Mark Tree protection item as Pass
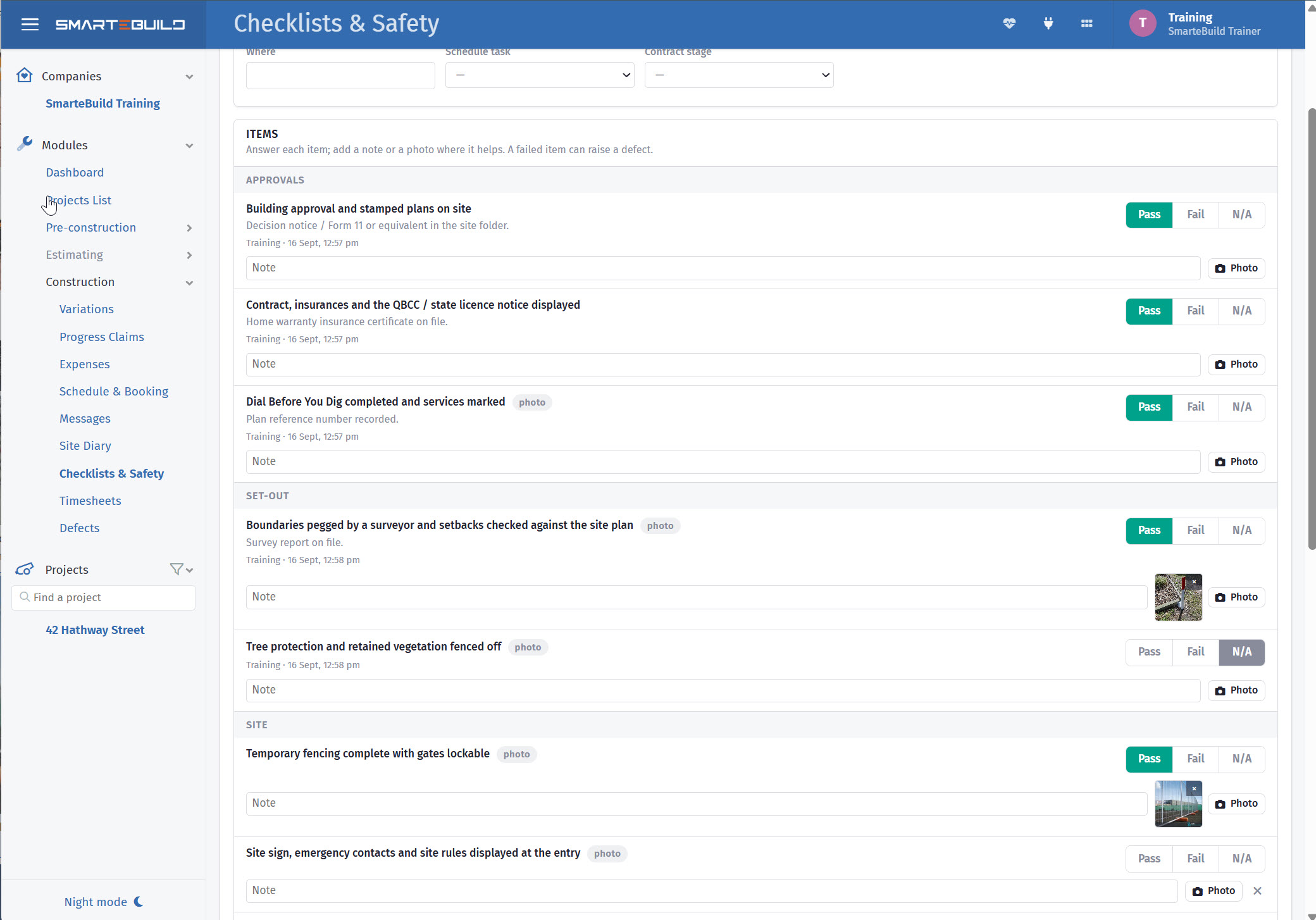The width and height of the screenshot is (1316, 920). (x=1149, y=652)
